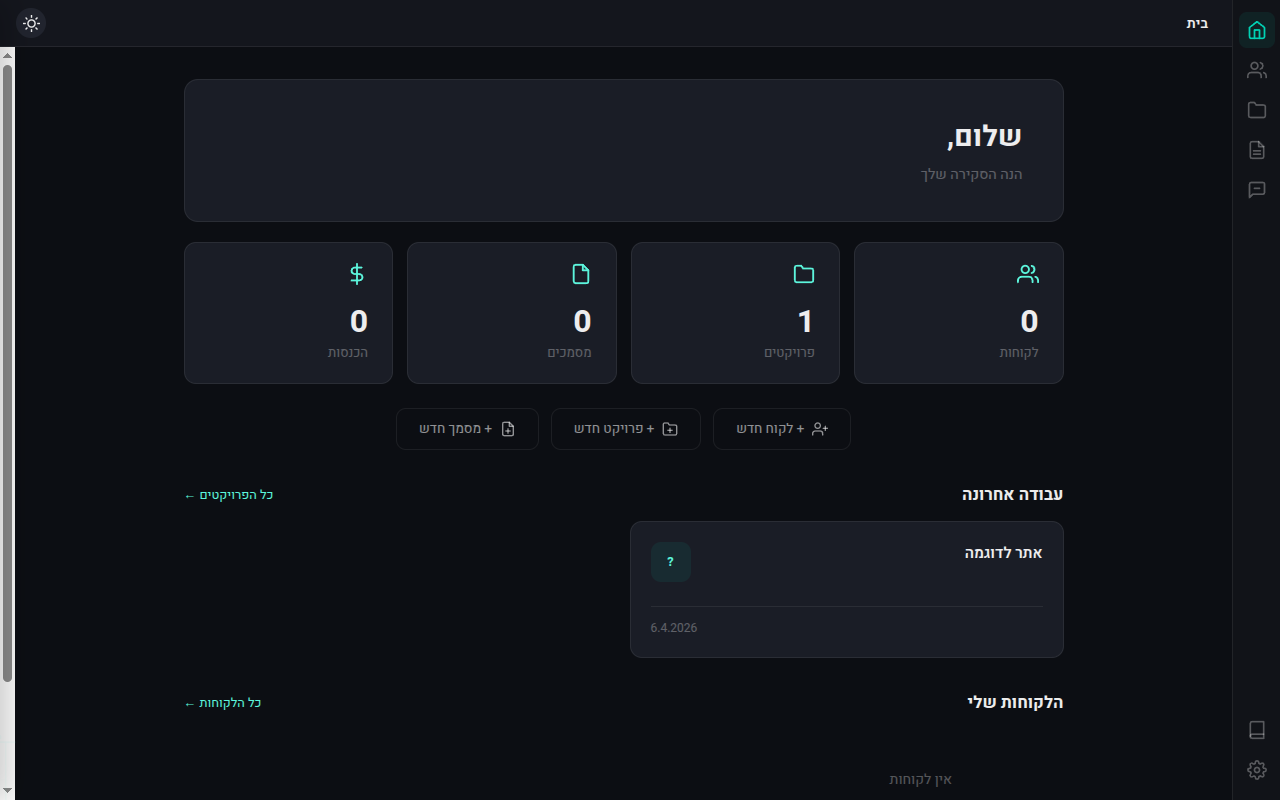Image resolution: width=1280 pixels, height=800 pixels.
Task: Click the vertical scrollbar thumb
Action: point(7,374)
